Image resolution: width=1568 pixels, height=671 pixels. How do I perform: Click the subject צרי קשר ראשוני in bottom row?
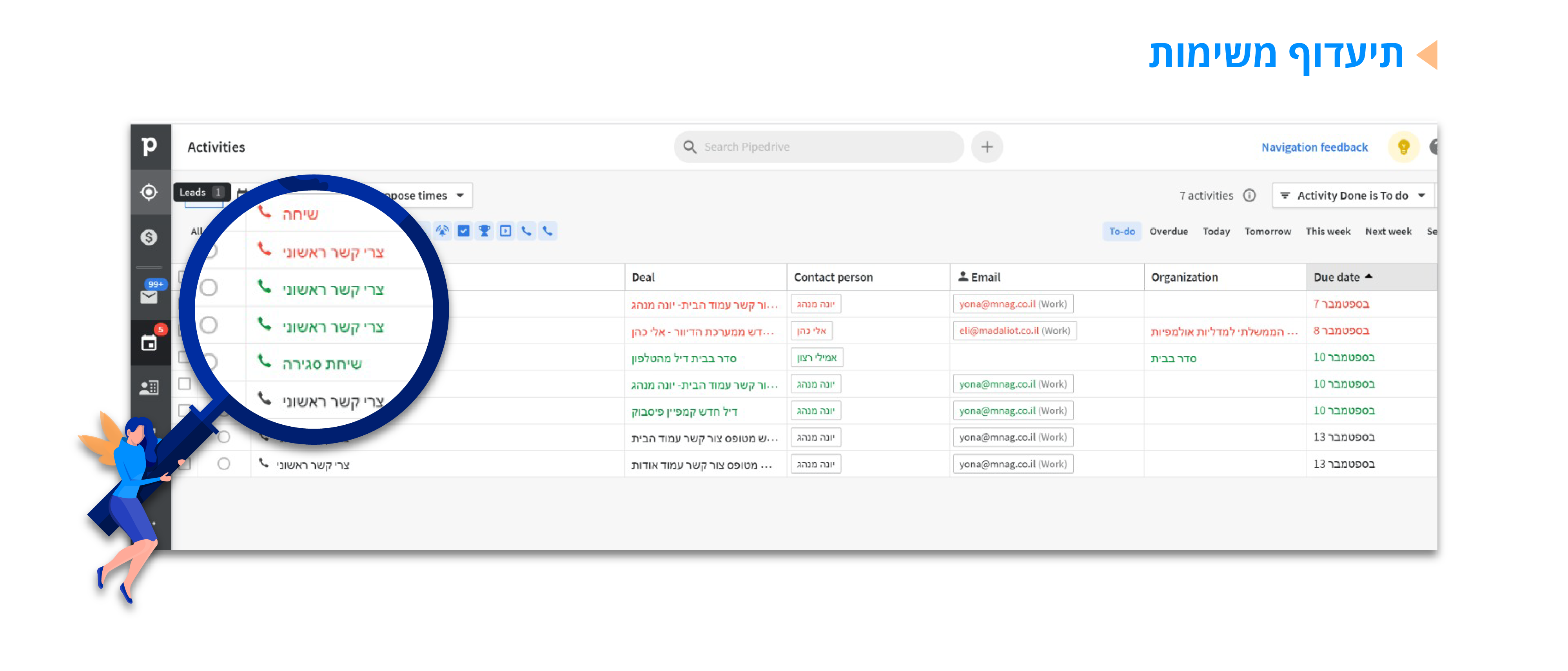click(313, 465)
